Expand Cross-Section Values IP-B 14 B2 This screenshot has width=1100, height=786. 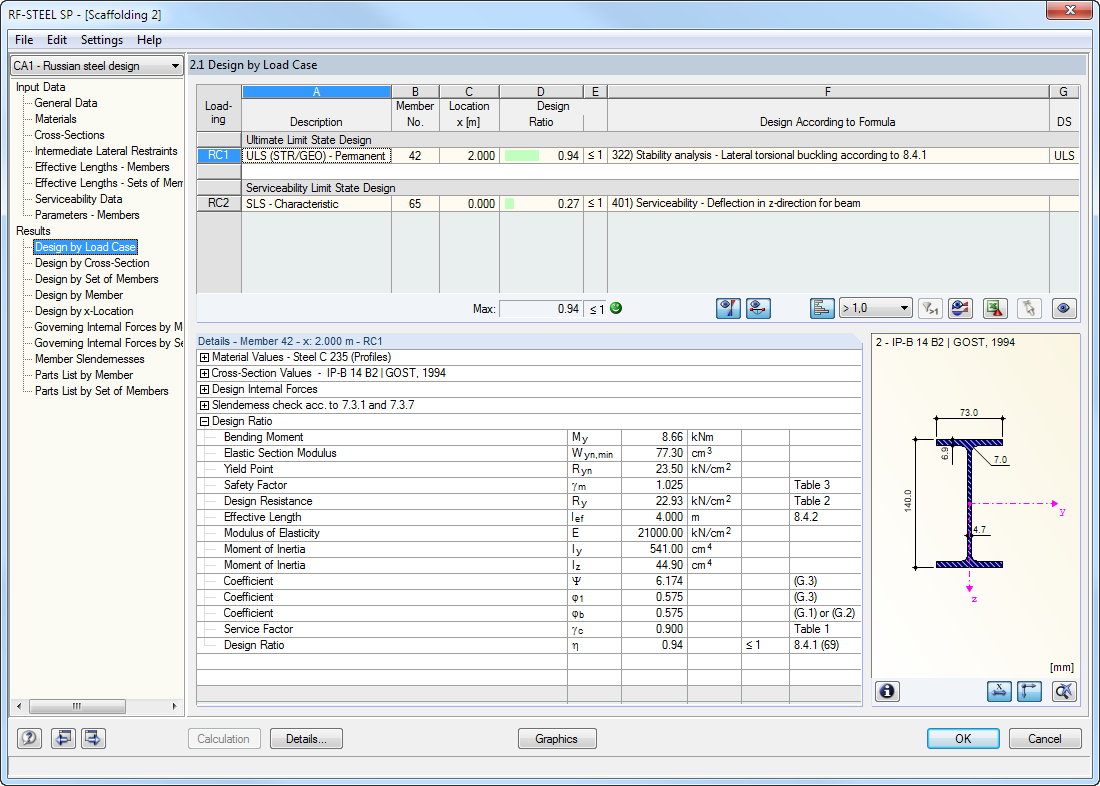tap(204, 373)
